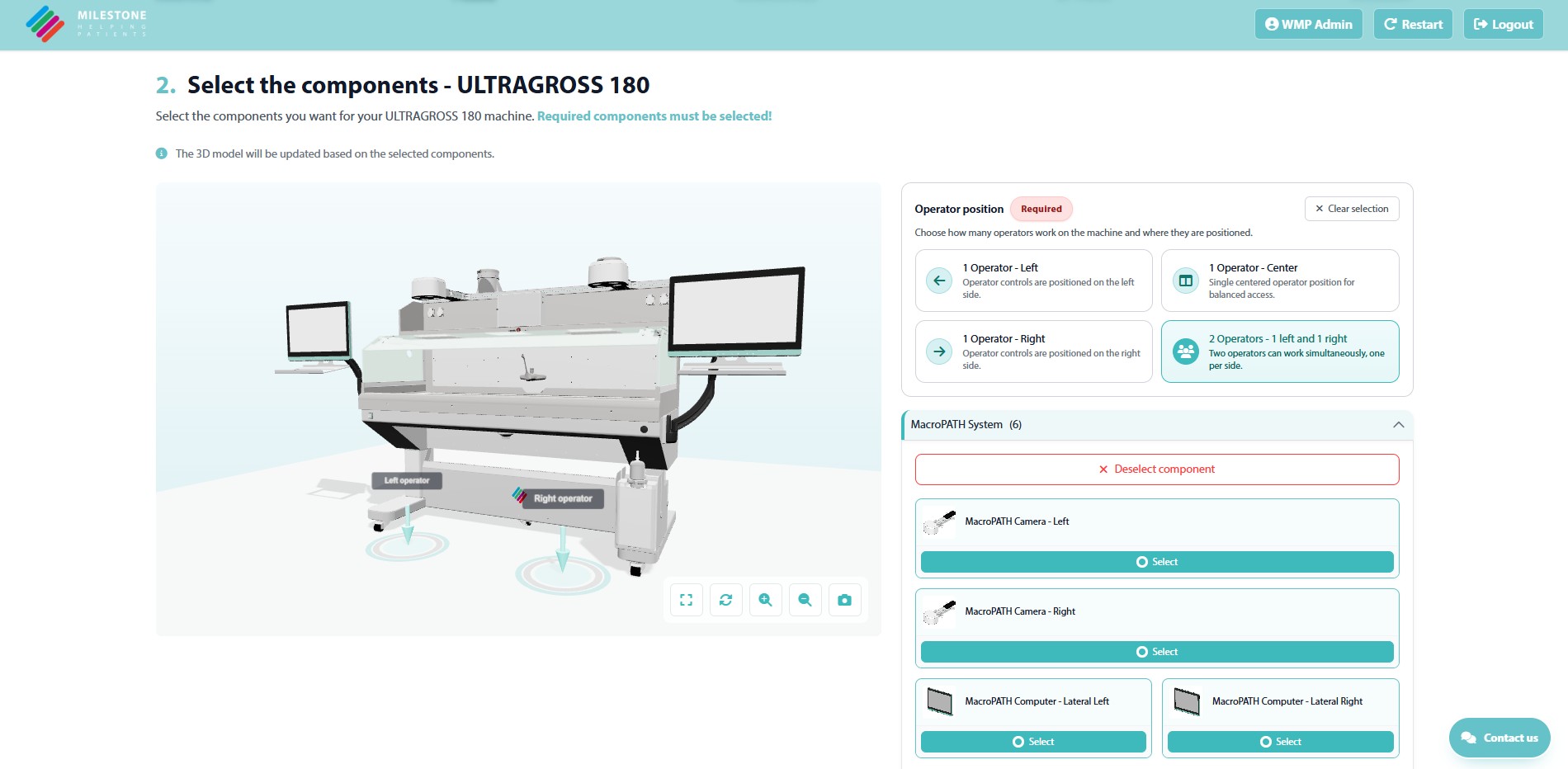Screen dimensions: 1568x769
Task: Click the Milestone logo
Action: [87, 24]
